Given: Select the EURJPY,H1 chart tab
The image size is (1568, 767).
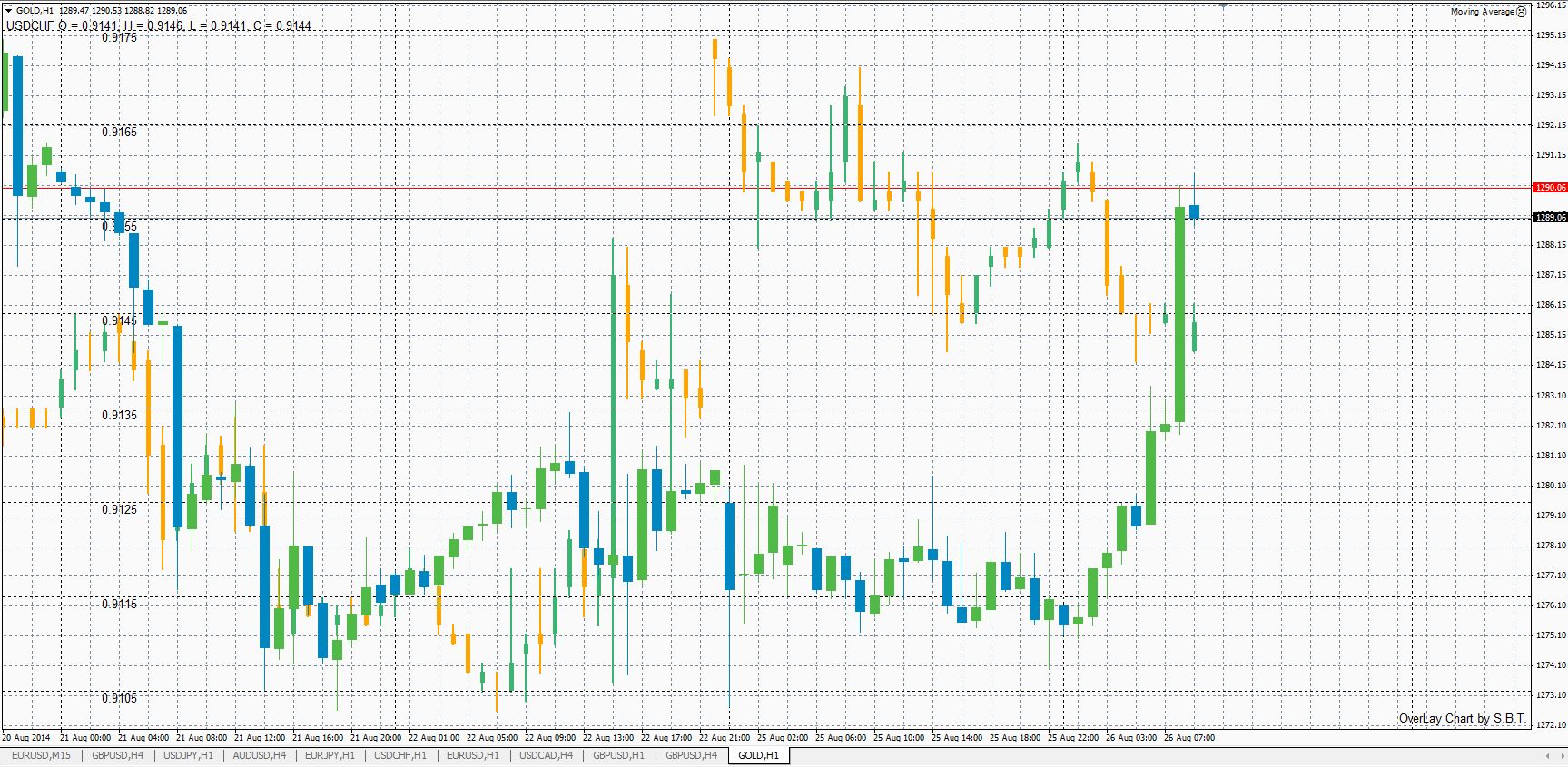Looking at the screenshot, I should pos(330,755).
